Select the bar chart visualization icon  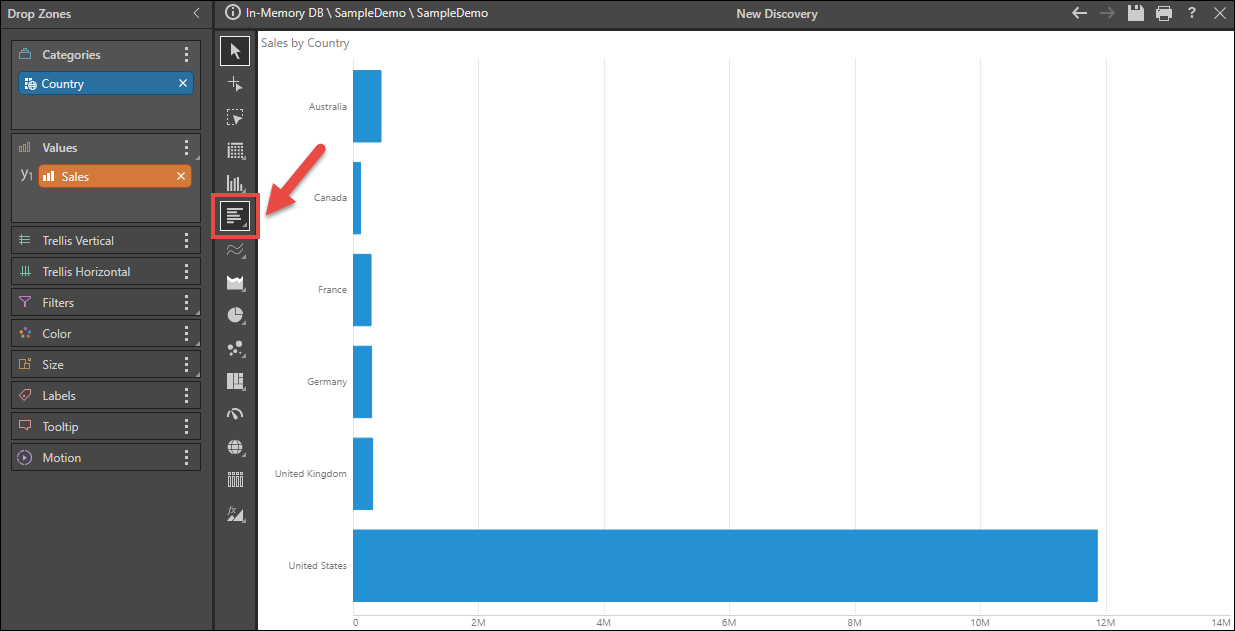(x=235, y=216)
